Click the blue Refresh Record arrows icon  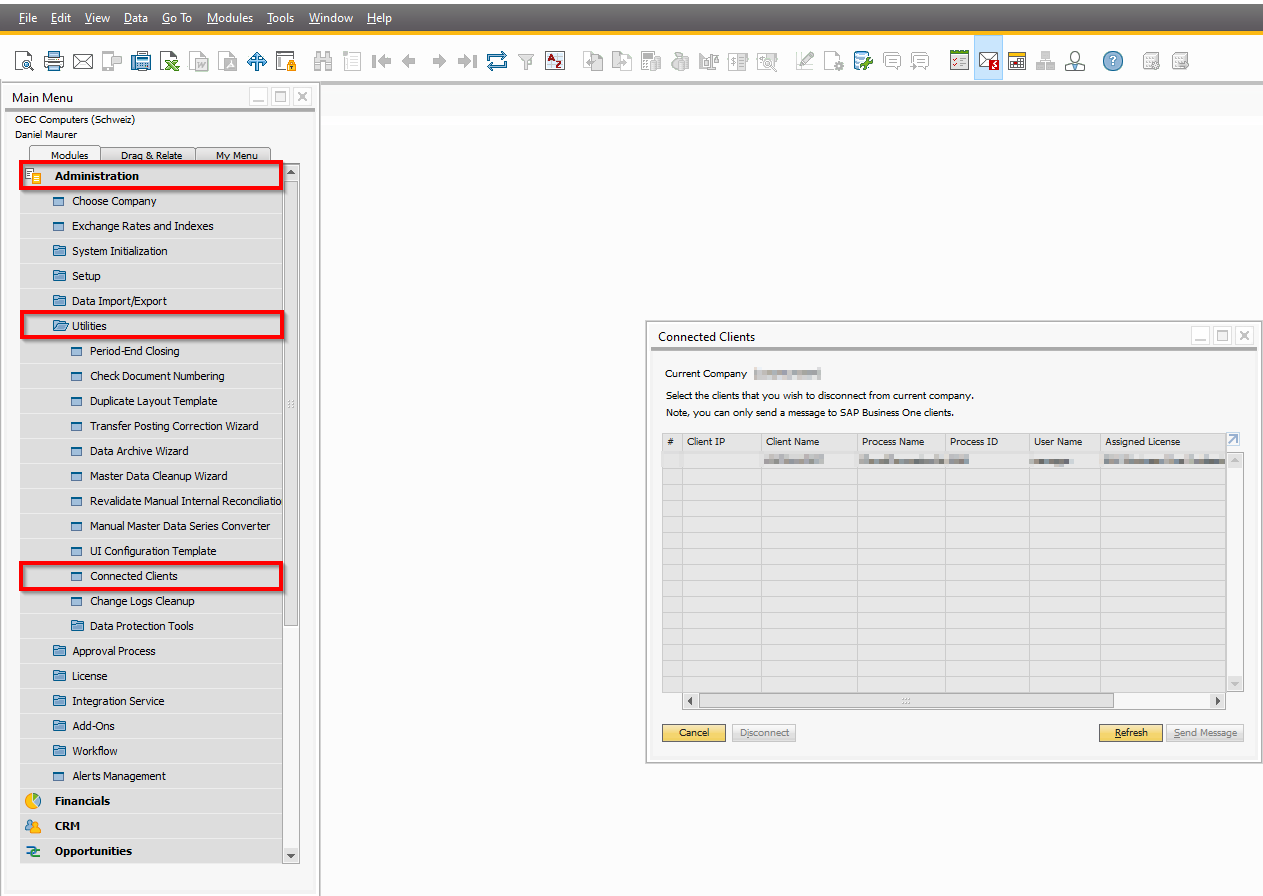coord(497,61)
